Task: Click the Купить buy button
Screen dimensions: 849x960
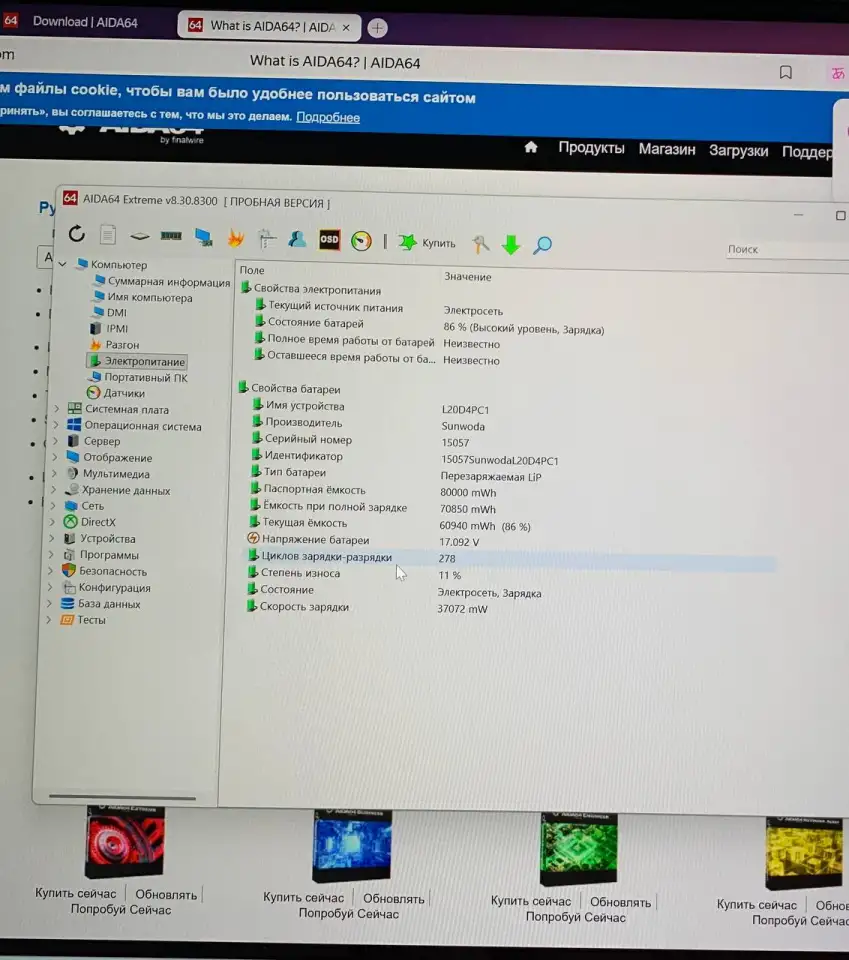Action: pos(427,243)
